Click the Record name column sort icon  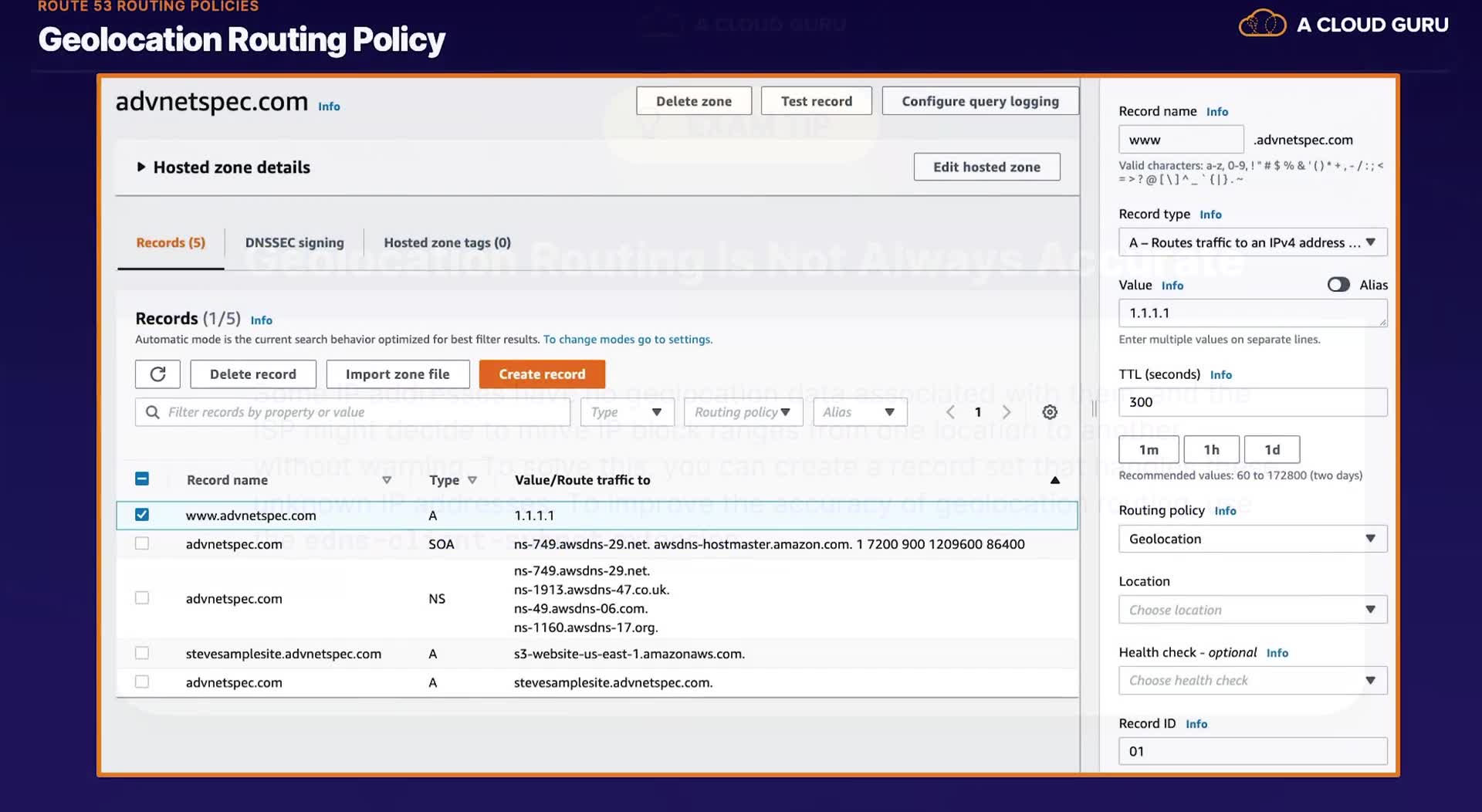click(x=387, y=480)
